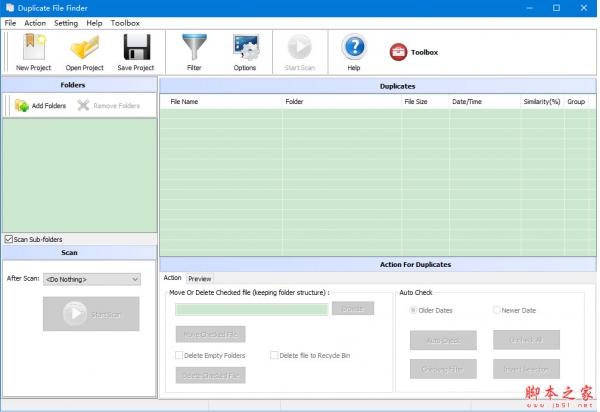Image resolution: width=600 pixels, height=412 pixels.
Task: Sort by the Group column header
Action: (x=576, y=102)
